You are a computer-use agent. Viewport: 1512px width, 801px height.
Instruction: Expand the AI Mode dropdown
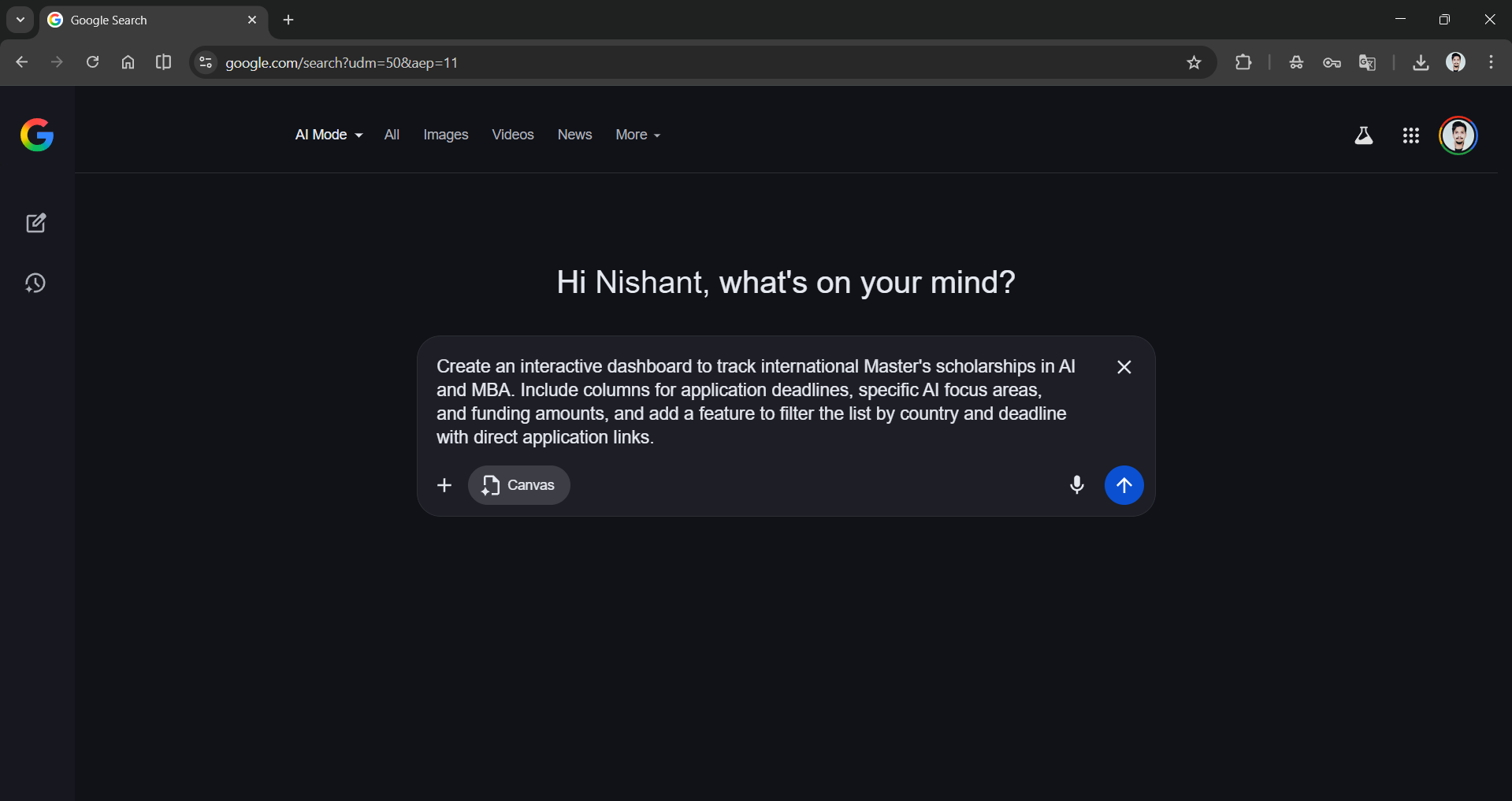[328, 135]
